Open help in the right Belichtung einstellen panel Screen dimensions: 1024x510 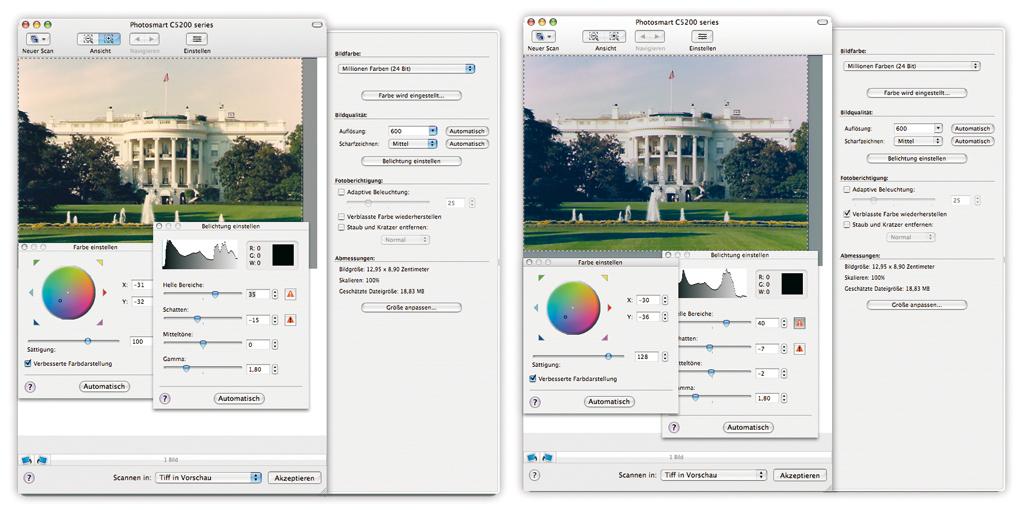coord(673,427)
